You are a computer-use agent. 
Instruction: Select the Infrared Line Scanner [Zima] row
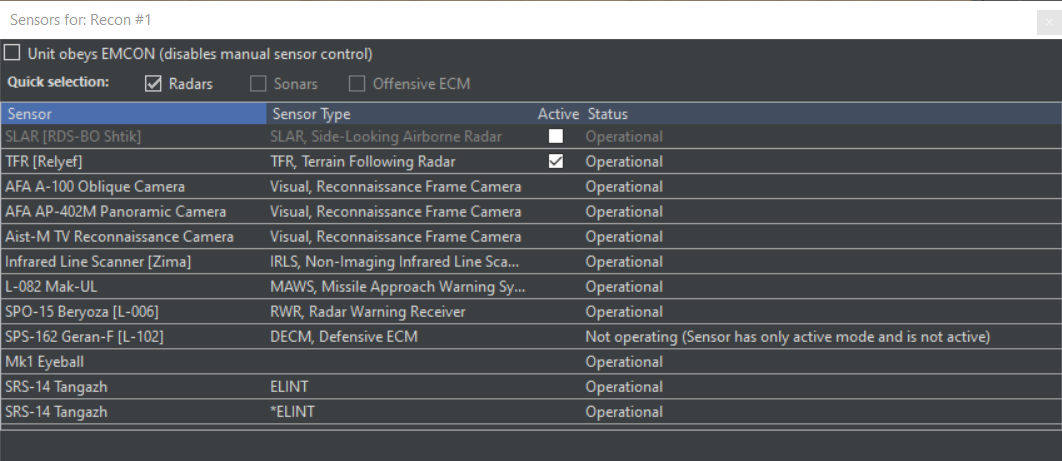pyautogui.click(x=98, y=262)
